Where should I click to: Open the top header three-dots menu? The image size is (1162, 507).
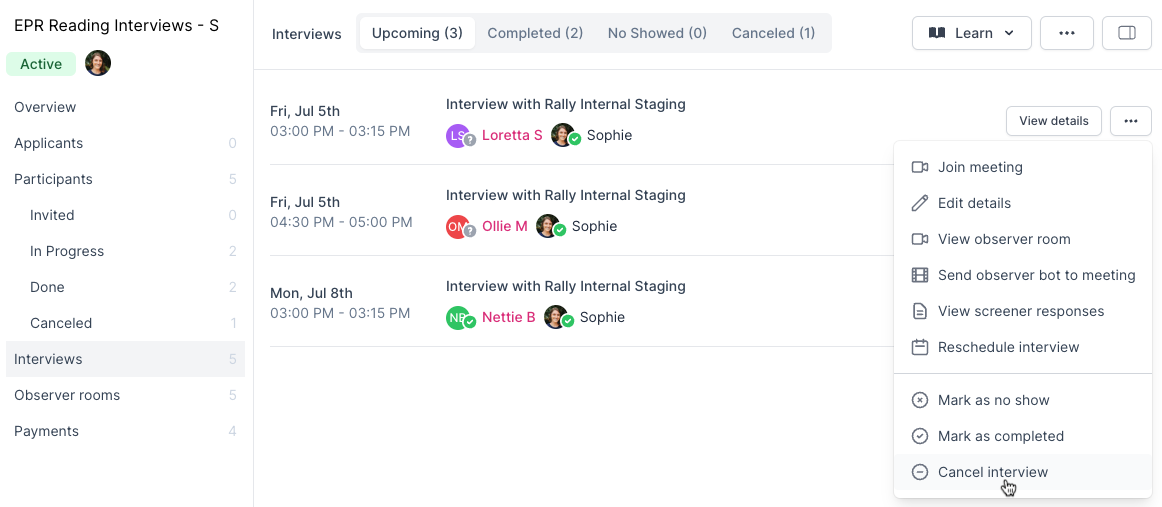tap(1067, 33)
